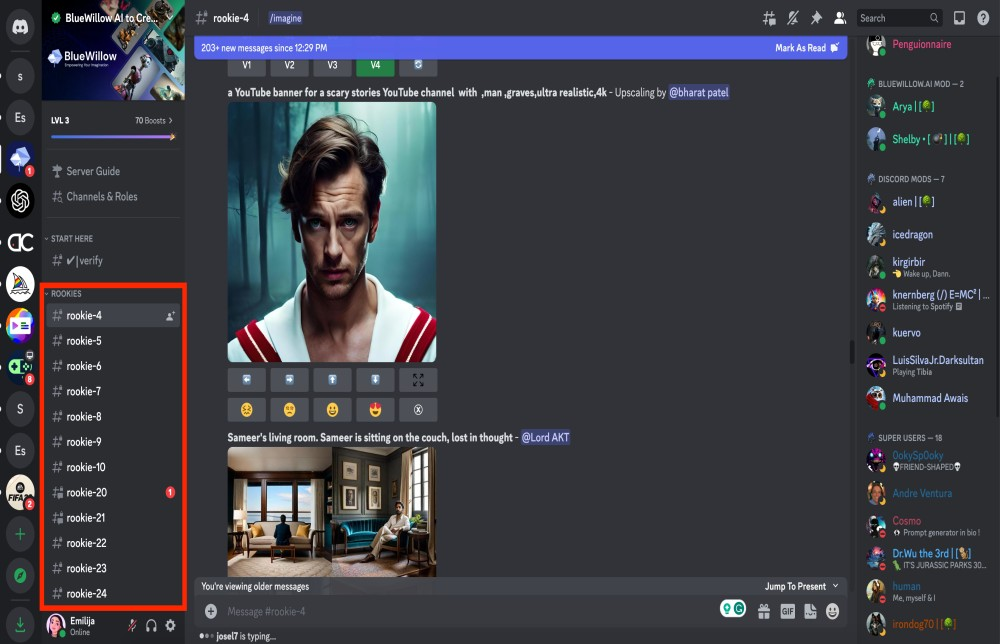Open pinned messages with the pin icon
This screenshot has height=644, width=1000.
point(816,18)
